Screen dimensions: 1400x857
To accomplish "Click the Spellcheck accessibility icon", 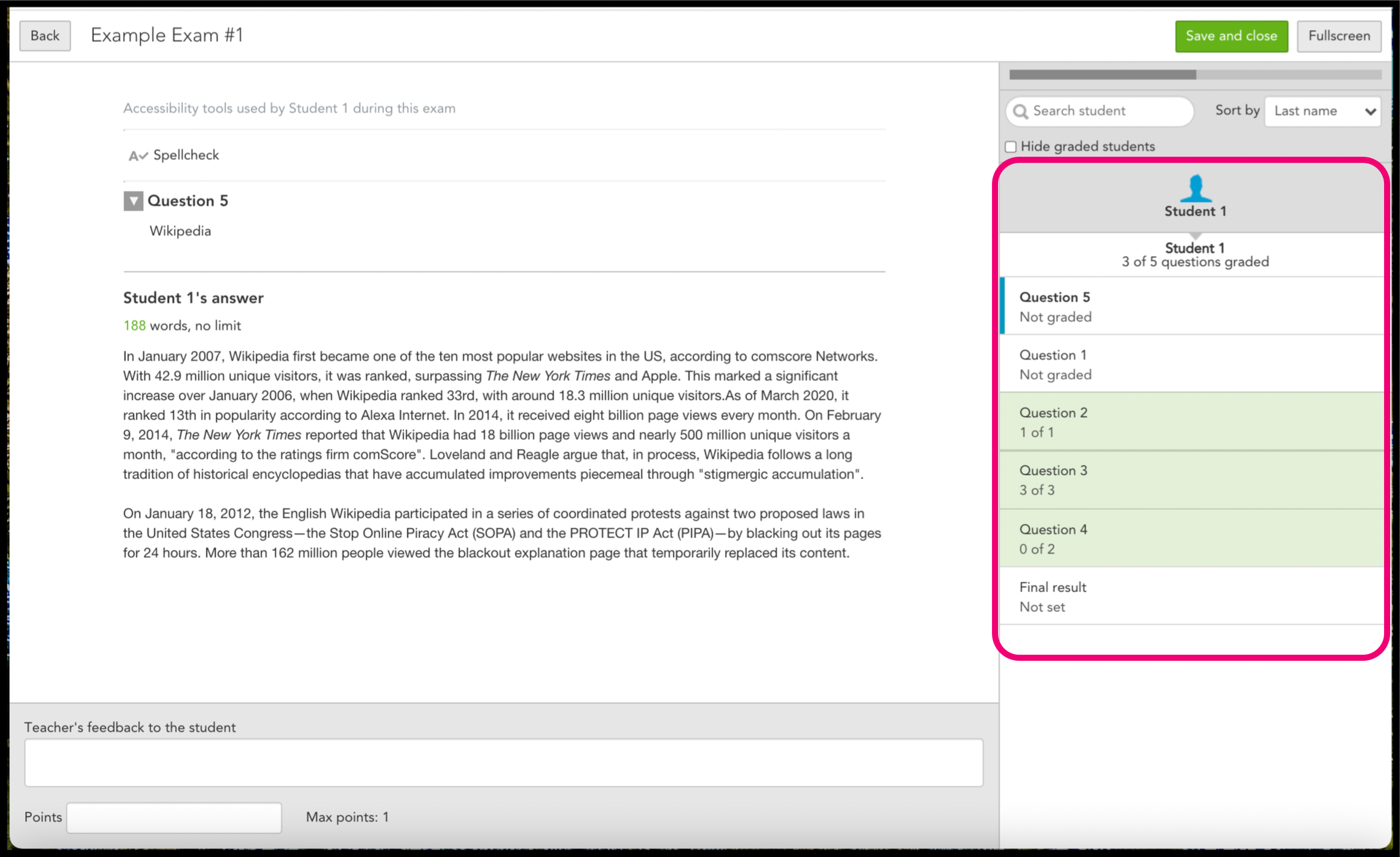I will [x=138, y=156].
